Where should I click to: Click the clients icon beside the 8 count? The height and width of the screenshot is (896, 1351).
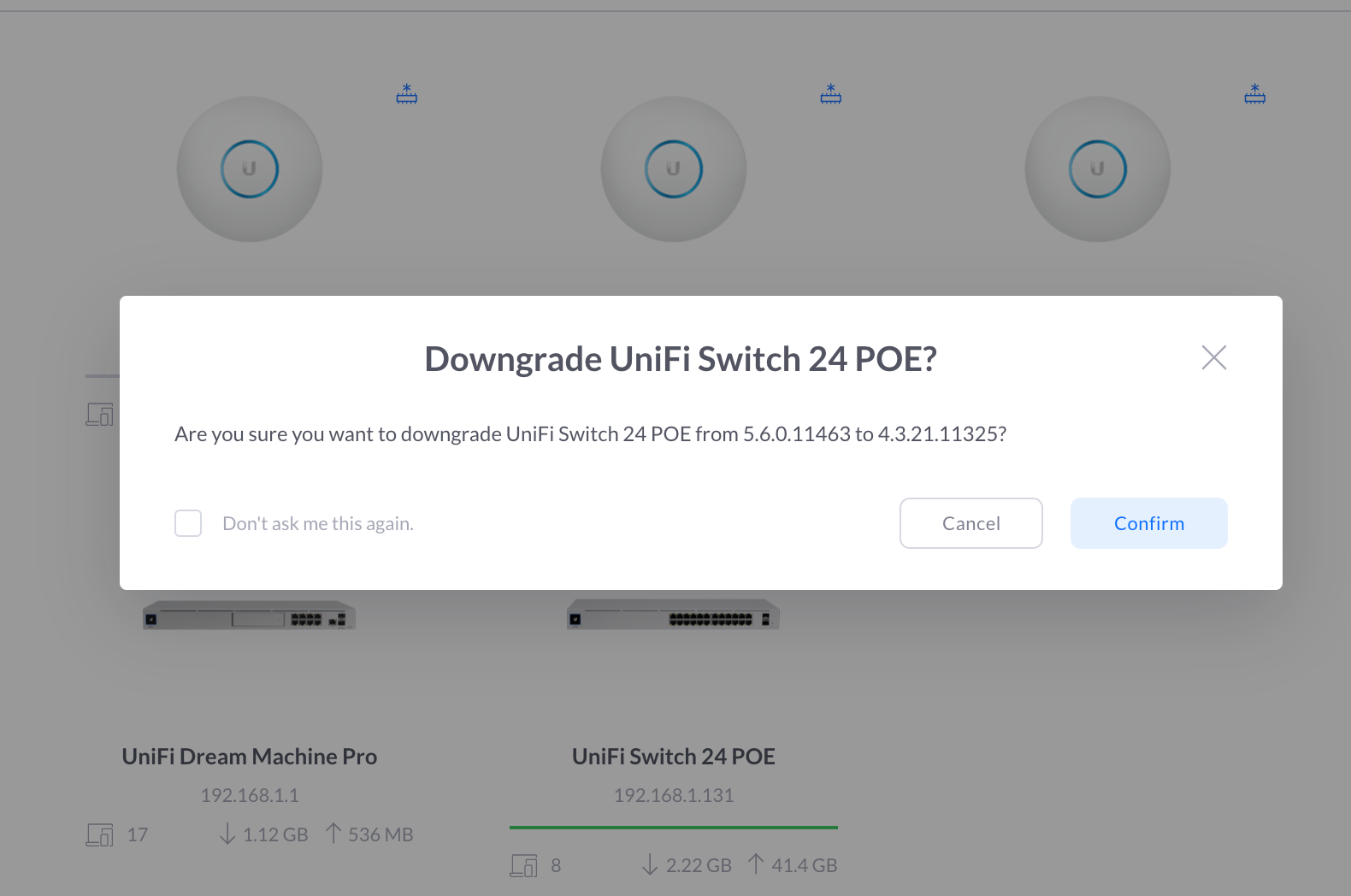point(524,865)
